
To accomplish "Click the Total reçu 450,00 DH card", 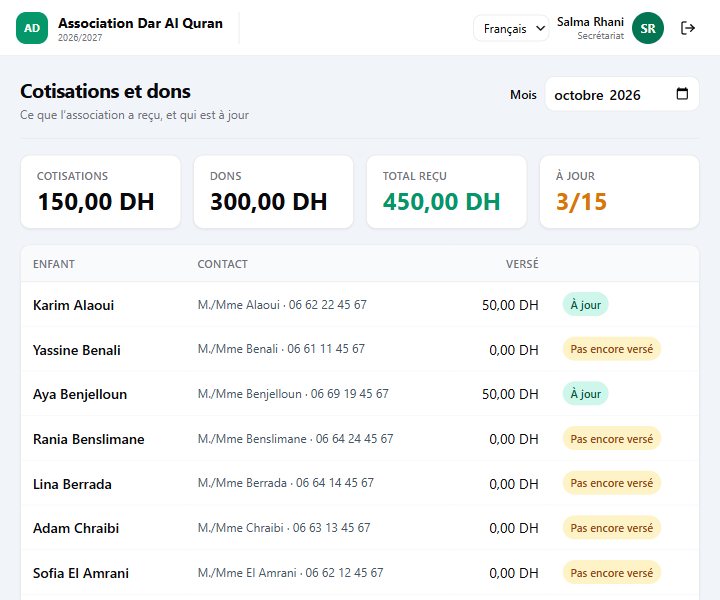I will (446, 191).
